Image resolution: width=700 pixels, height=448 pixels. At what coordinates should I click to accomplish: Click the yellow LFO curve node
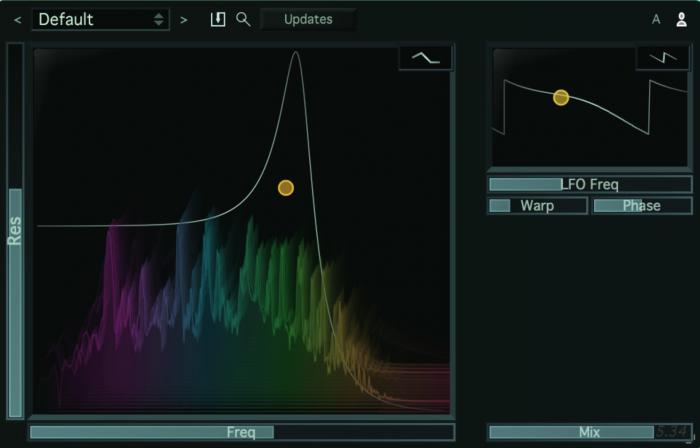point(561,97)
